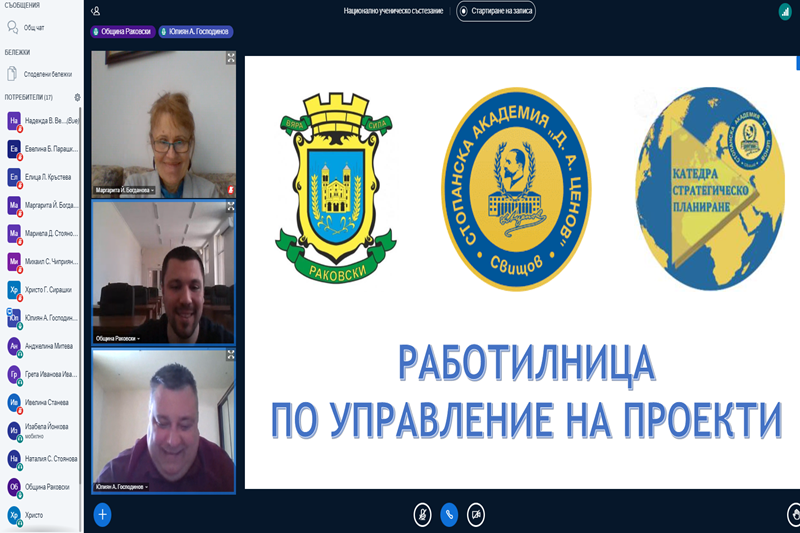Toggle the user list panel icon

pos(95,11)
